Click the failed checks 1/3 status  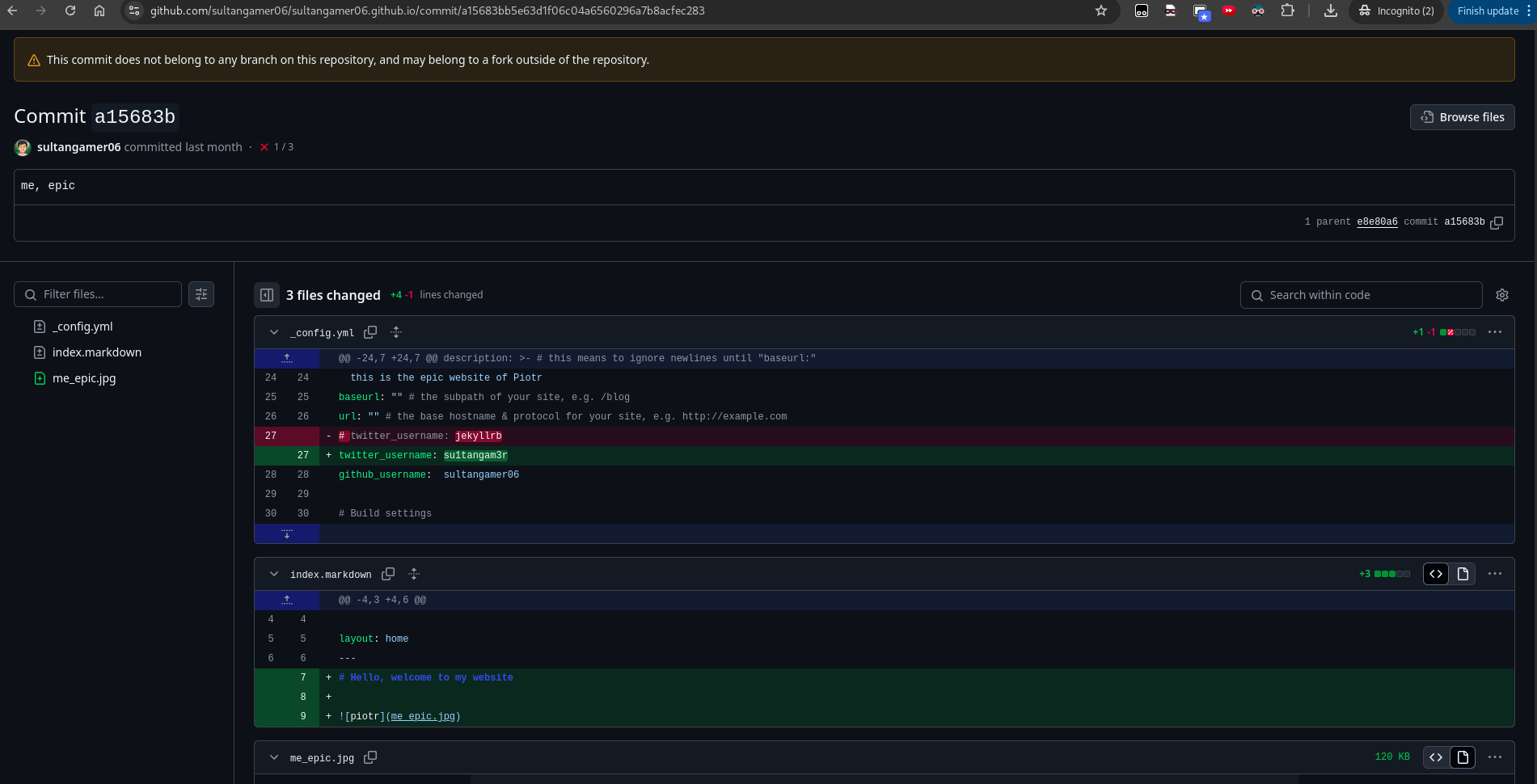tap(277, 147)
